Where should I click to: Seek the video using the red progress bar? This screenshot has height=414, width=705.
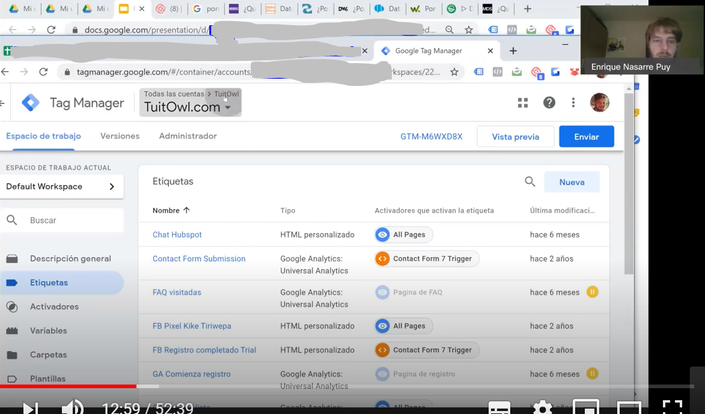coord(68,386)
